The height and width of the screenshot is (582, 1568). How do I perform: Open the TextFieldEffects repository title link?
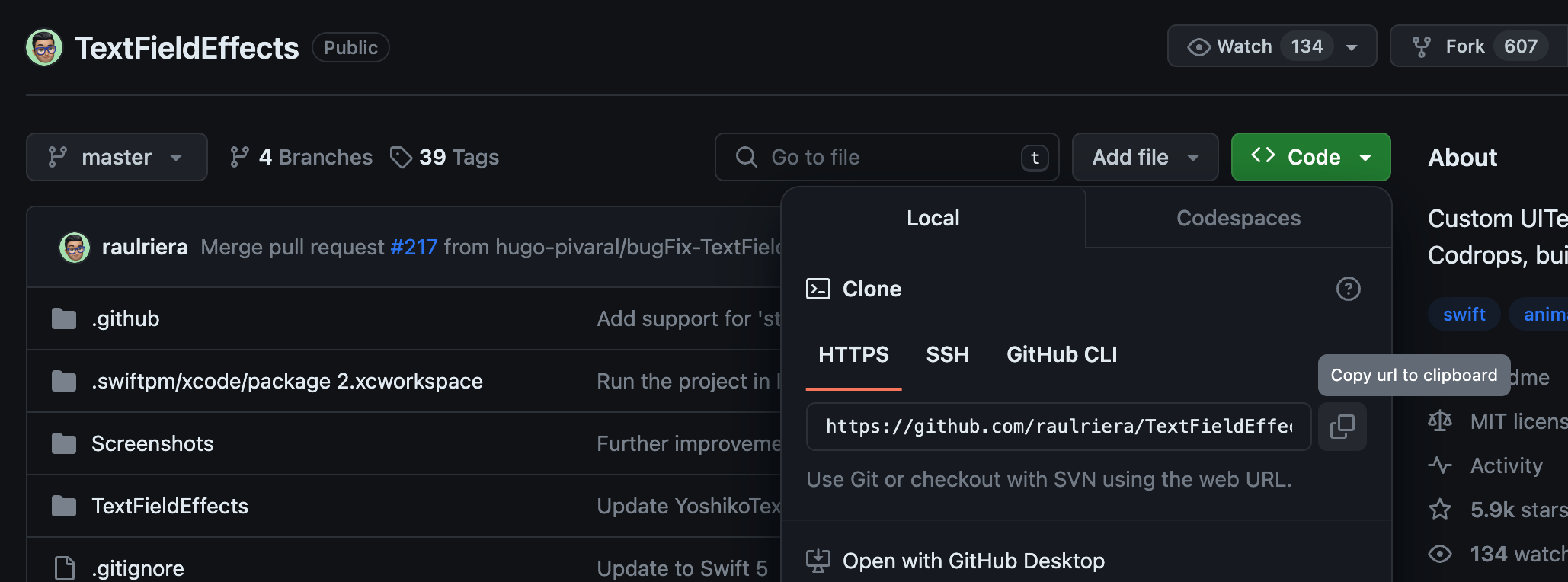tap(187, 48)
